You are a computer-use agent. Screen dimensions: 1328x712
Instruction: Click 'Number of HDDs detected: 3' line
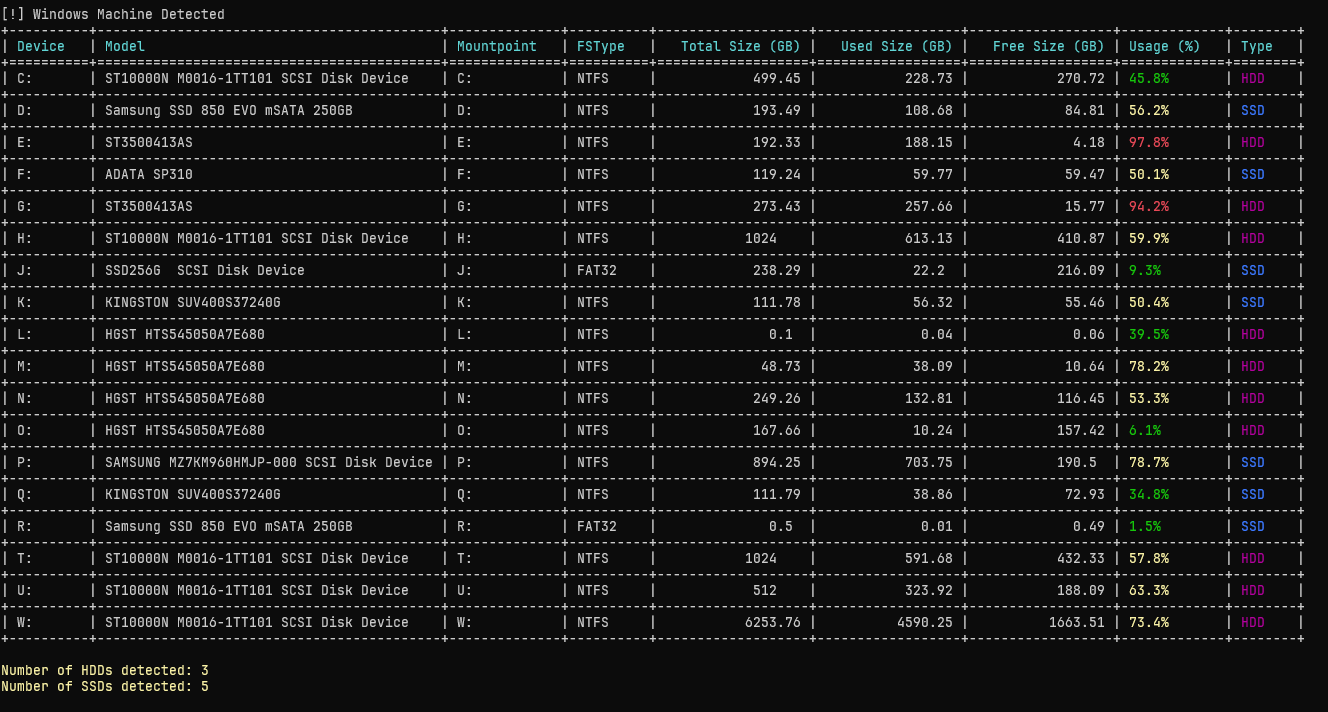(105, 670)
